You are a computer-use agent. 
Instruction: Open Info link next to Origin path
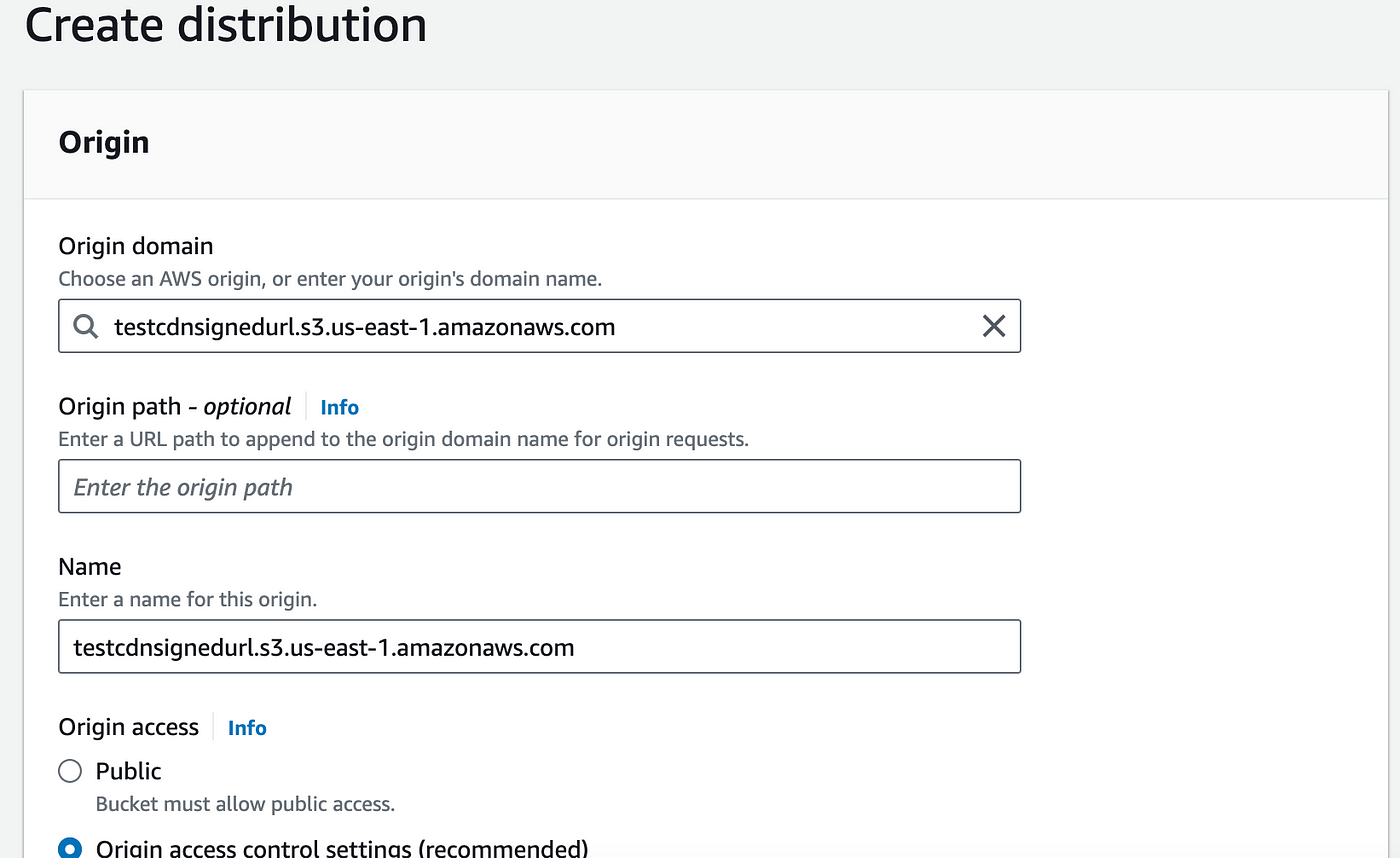[x=339, y=407]
